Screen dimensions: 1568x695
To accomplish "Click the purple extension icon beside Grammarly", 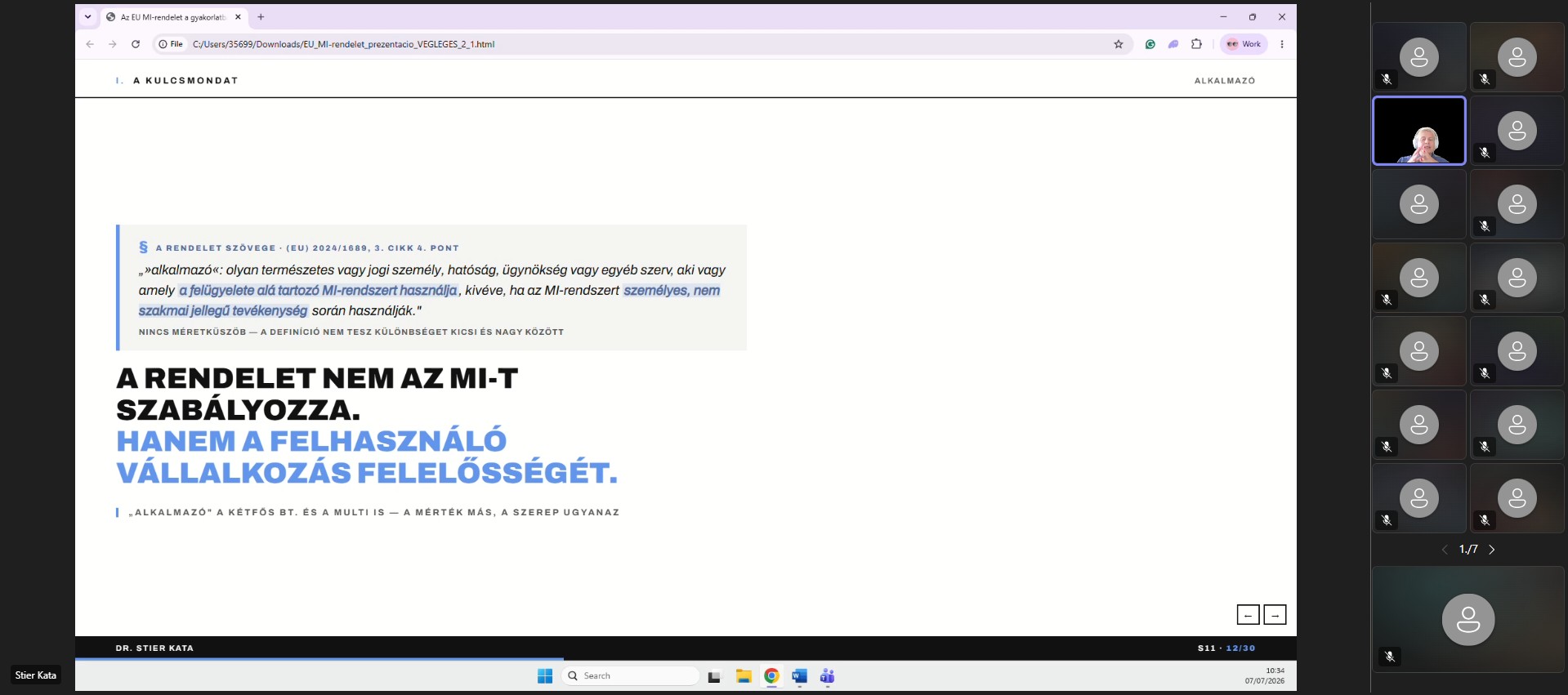I will click(x=1173, y=44).
